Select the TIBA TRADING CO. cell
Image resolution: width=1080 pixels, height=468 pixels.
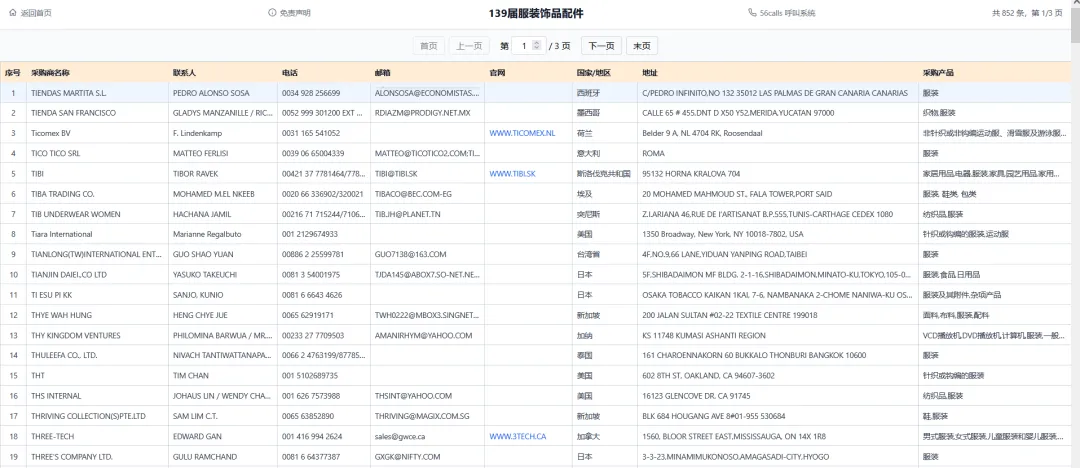tap(96, 194)
